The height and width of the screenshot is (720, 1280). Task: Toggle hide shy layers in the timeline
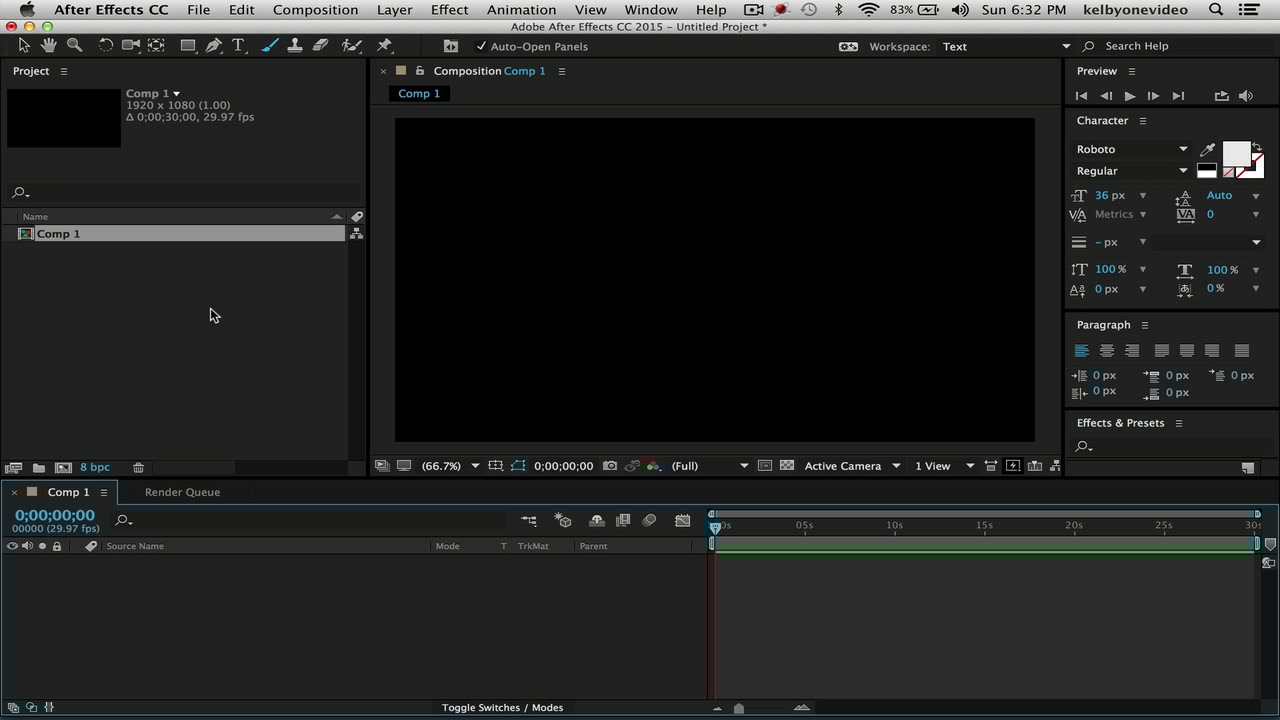pyautogui.click(x=597, y=520)
